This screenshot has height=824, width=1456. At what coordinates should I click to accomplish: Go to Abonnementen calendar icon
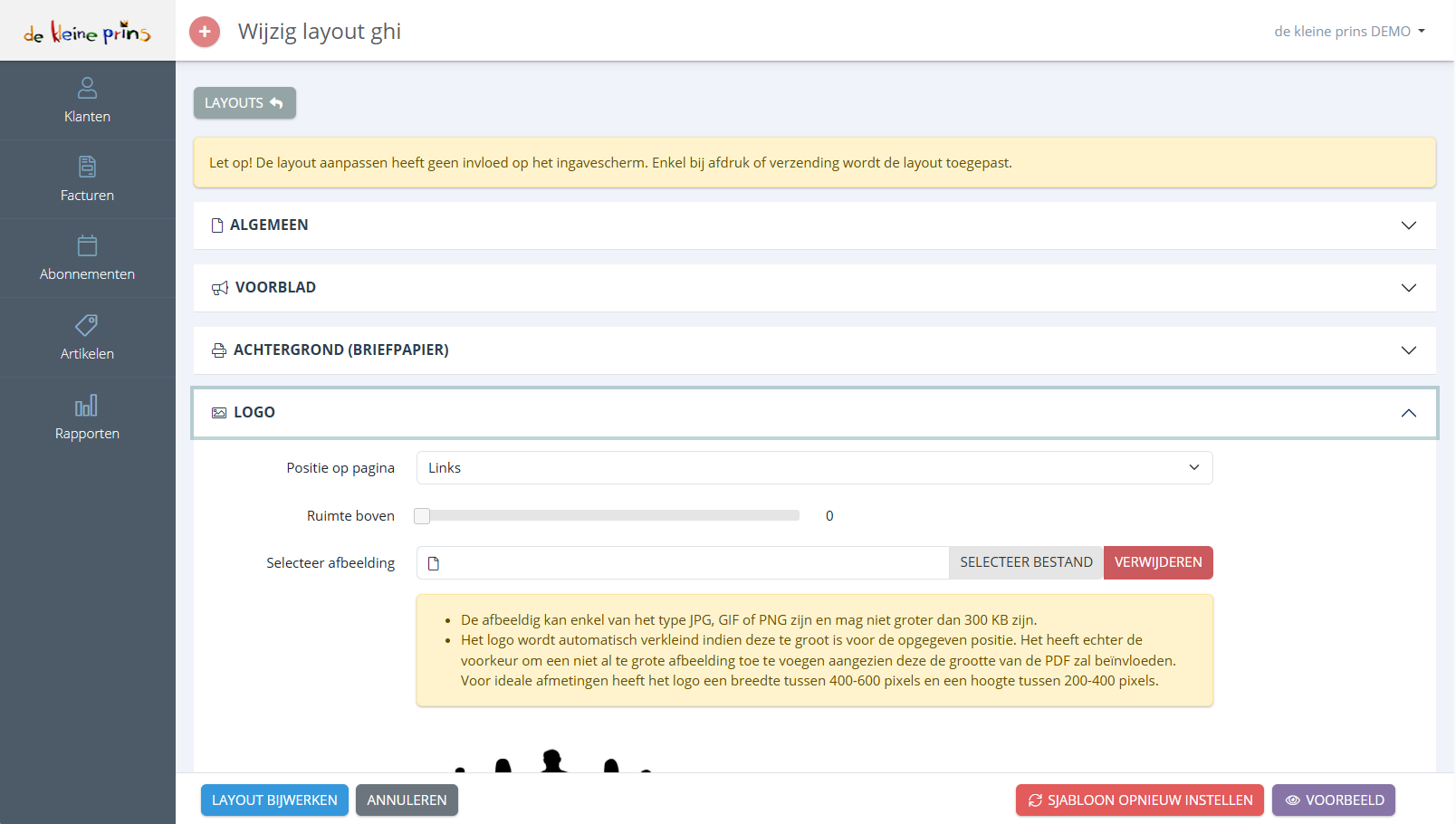[x=87, y=245]
